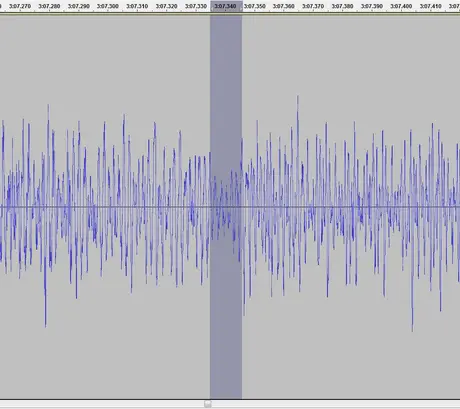
Task: Click the 3:07.300 mark on the time ruler
Action: (x=108, y=6)
